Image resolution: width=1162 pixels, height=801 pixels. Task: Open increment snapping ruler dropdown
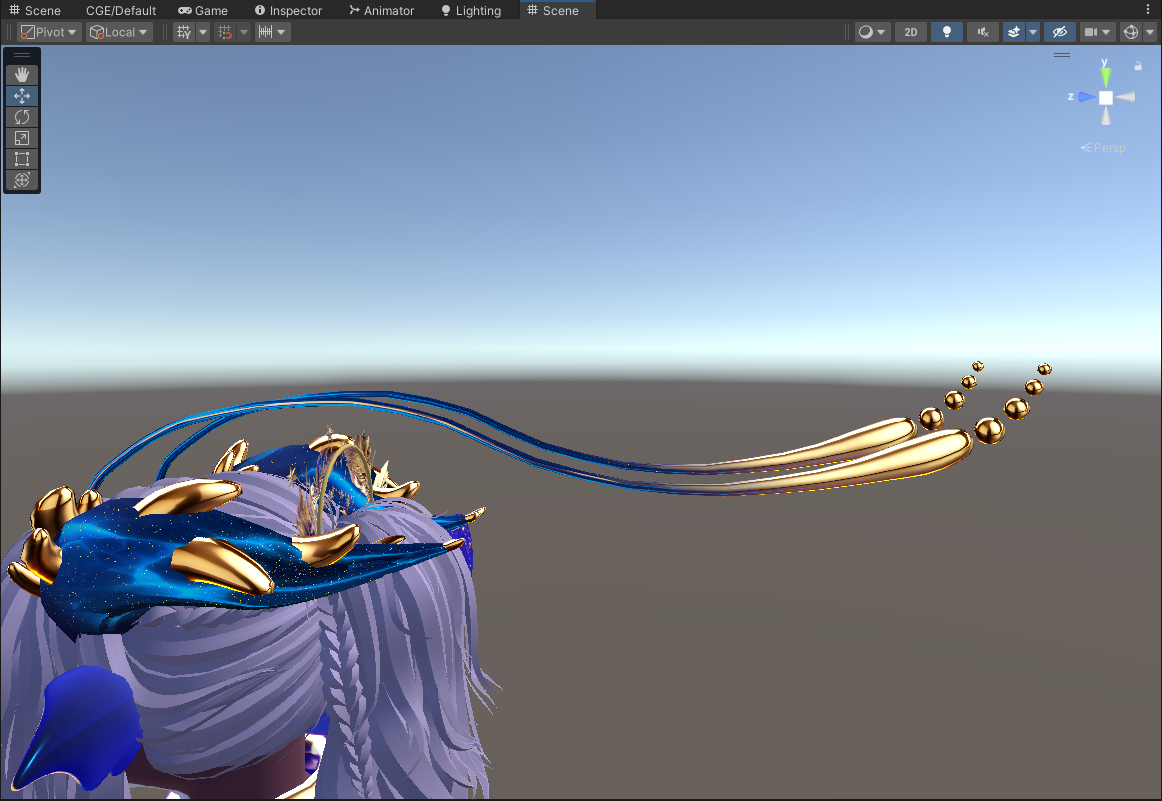tap(272, 32)
